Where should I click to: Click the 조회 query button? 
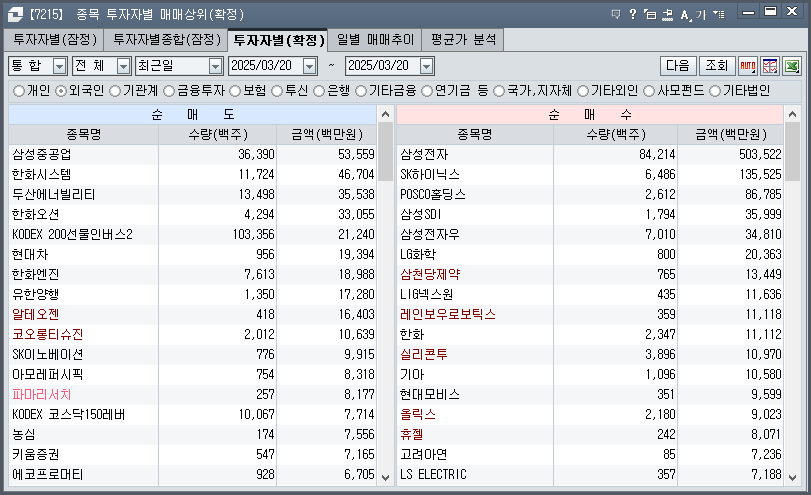coord(717,66)
